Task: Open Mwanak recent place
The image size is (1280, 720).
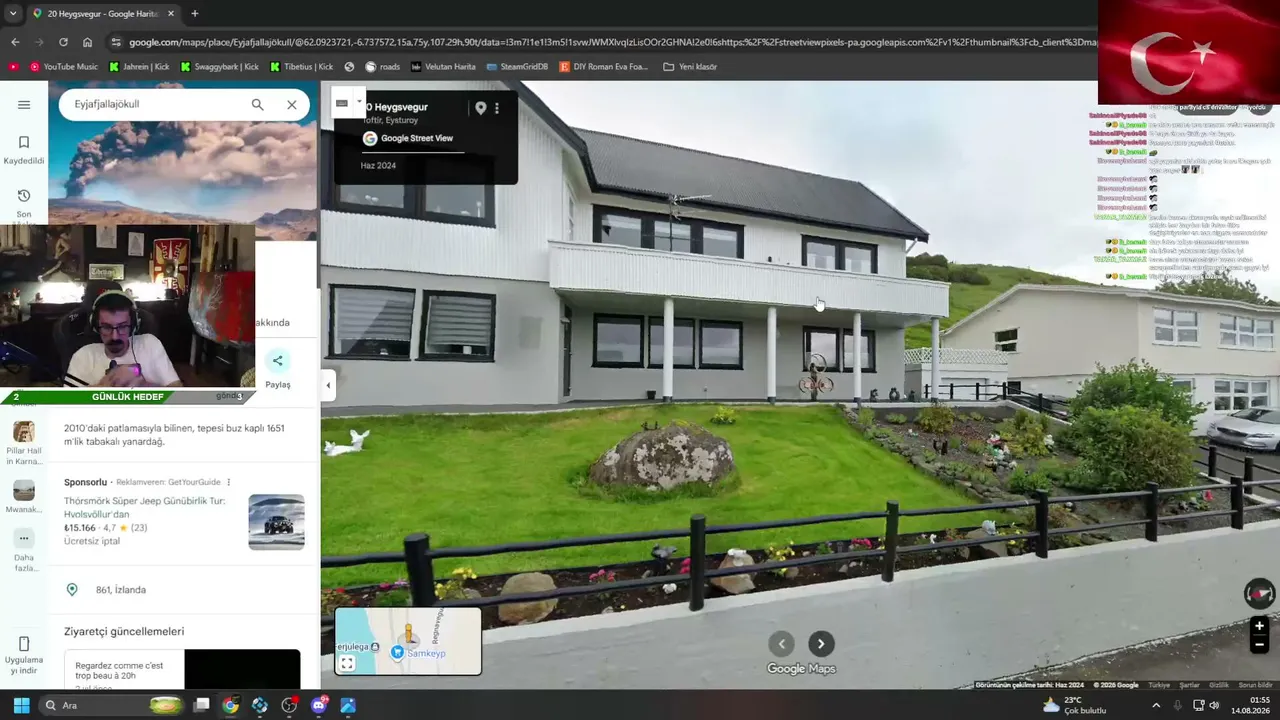Action: click(x=24, y=497)
